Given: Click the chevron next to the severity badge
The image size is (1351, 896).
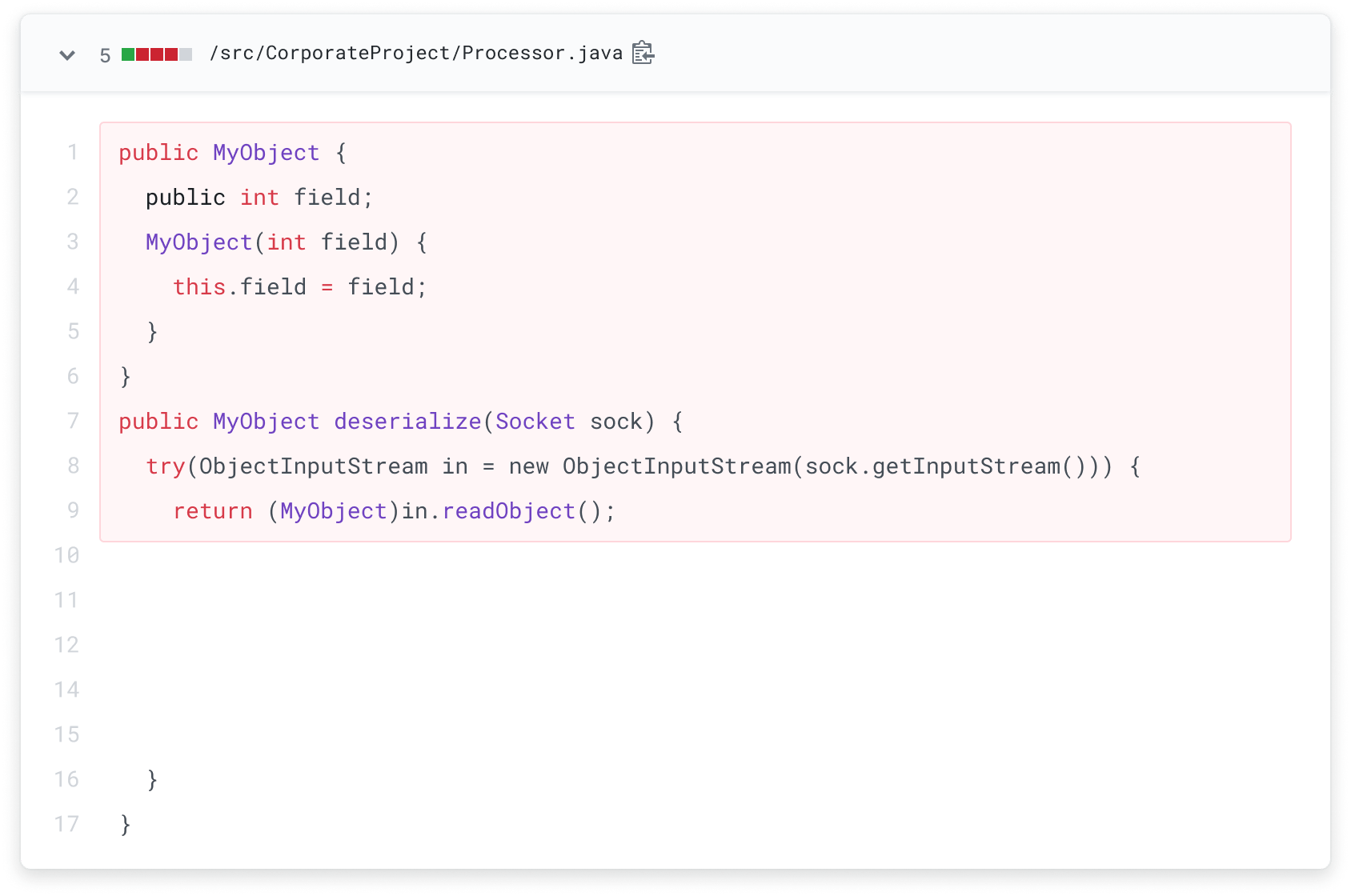Looking at the screenshot, I should pos(68,54).
